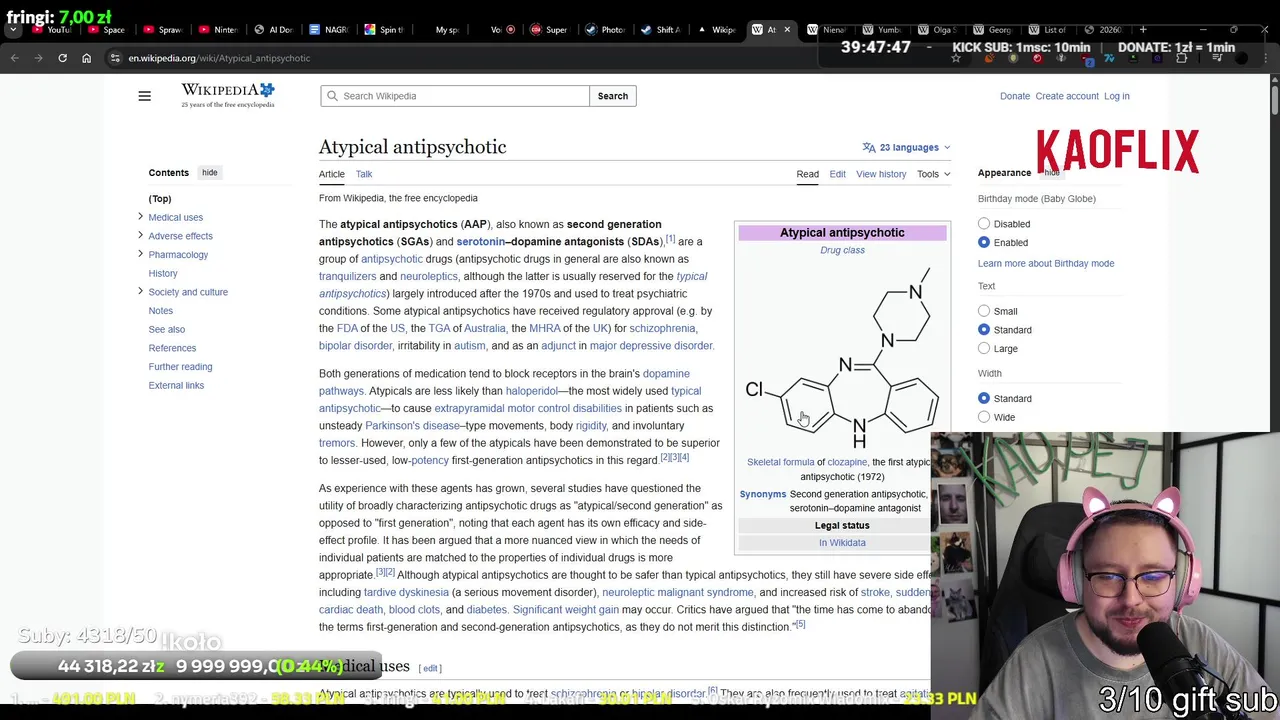Open the Wikipedia main menu hamburger icon

pos(144,96)
